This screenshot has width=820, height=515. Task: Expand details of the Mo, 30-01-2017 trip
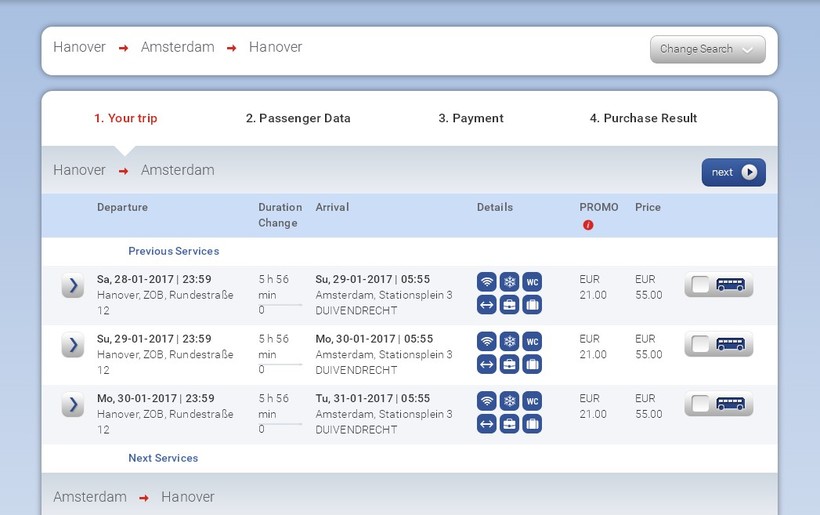72,405
